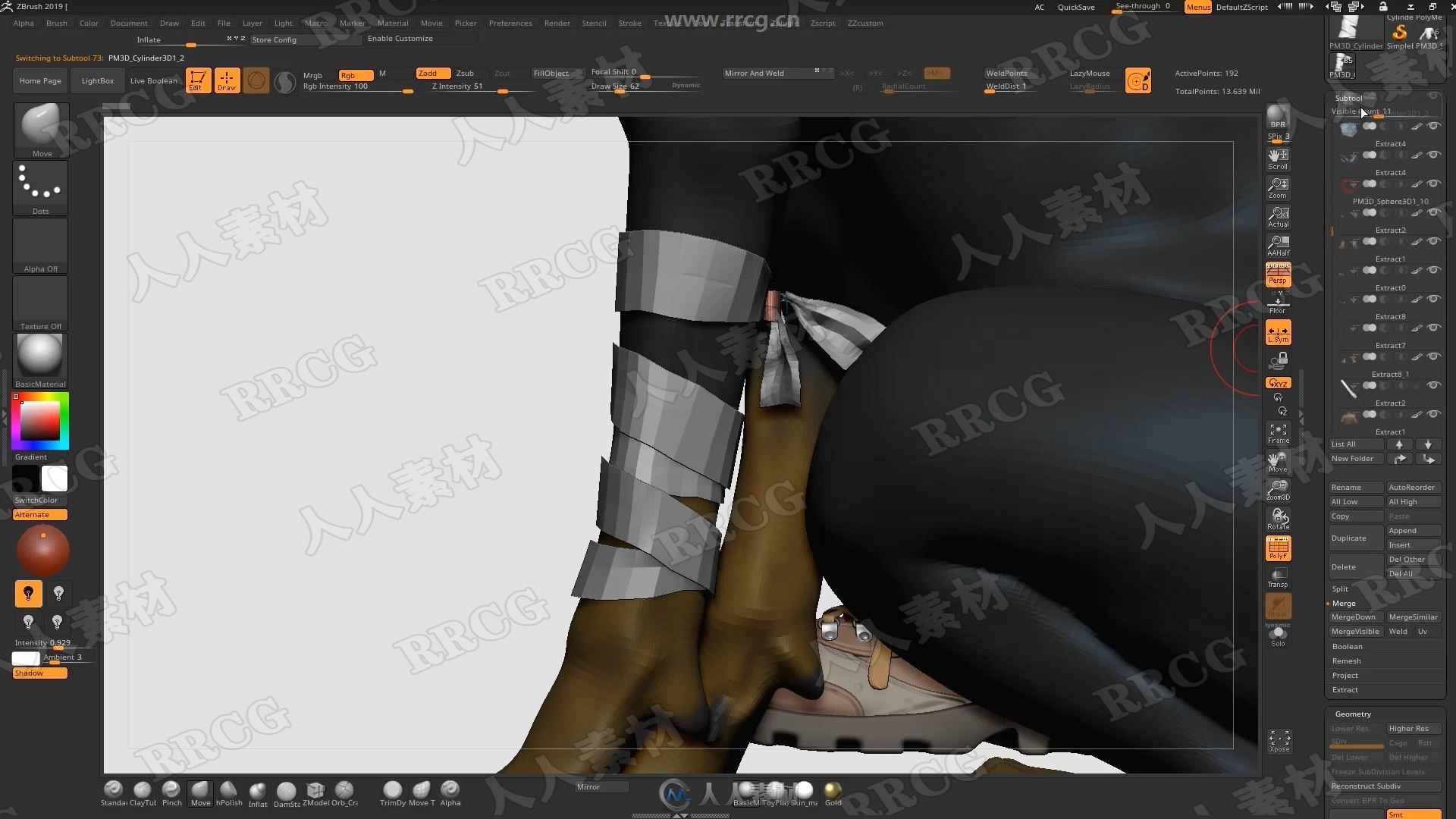The image size is (1456, 819).
Task: Activate the Draw mode button
Action: (227, 80)
